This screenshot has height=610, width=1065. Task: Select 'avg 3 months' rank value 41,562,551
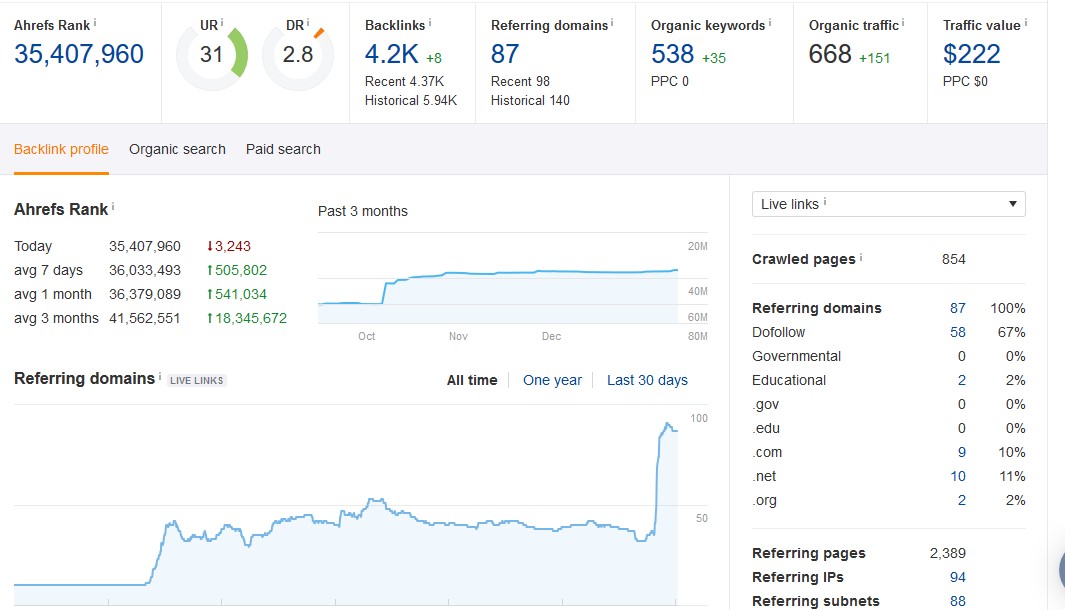click(x=145, y=319)
